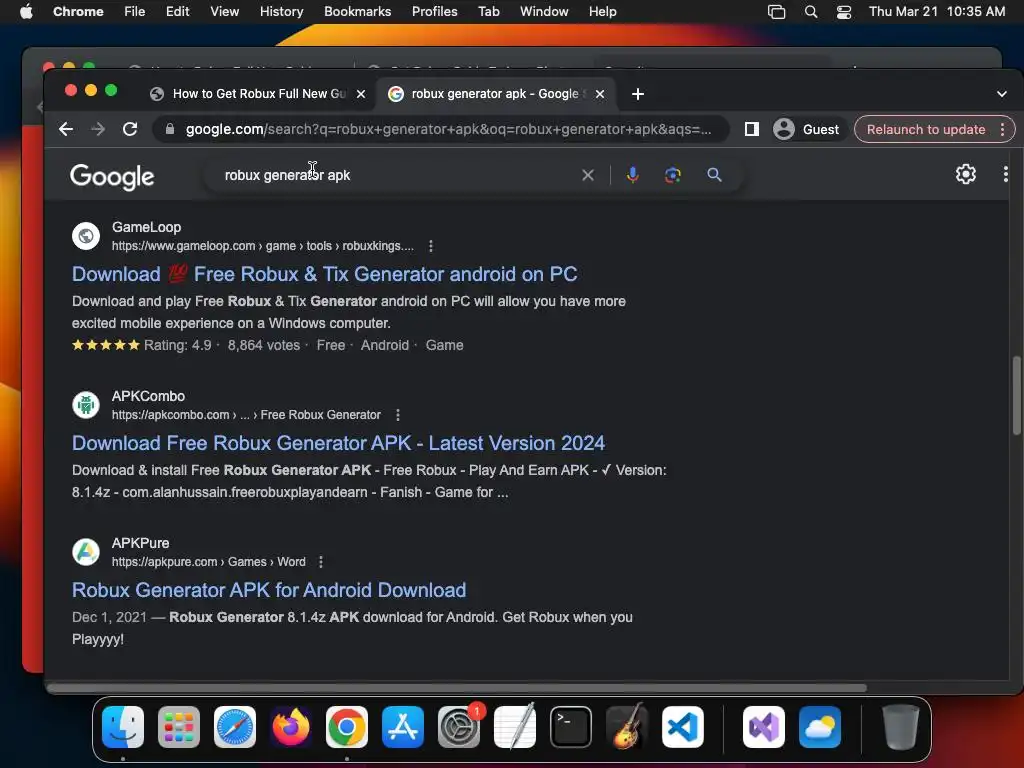This screenshot has height=768, width=1024.
Task: Open more options for APKCombo result
Action: [398, 415]
